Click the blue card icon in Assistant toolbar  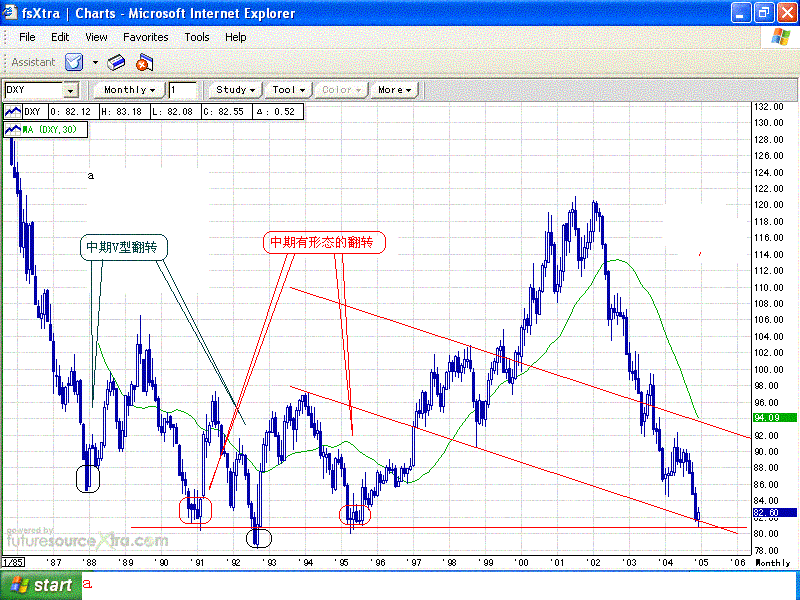pyautogui.click(x=116, y=62)
